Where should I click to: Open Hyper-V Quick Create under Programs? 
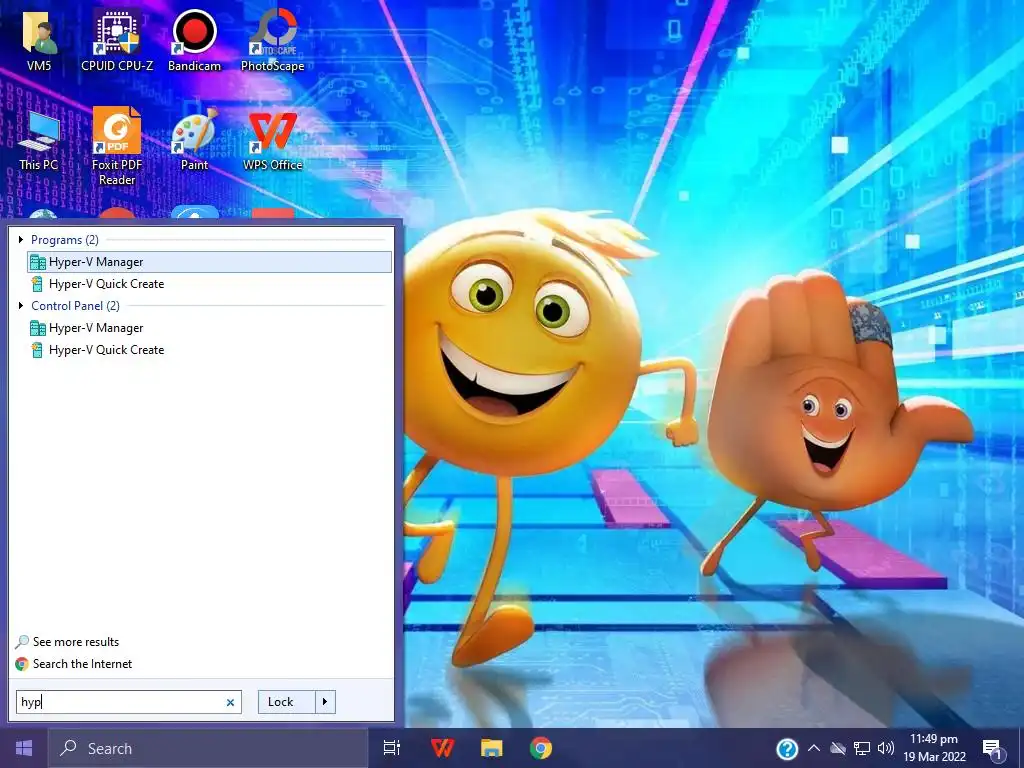click(210, 284)
